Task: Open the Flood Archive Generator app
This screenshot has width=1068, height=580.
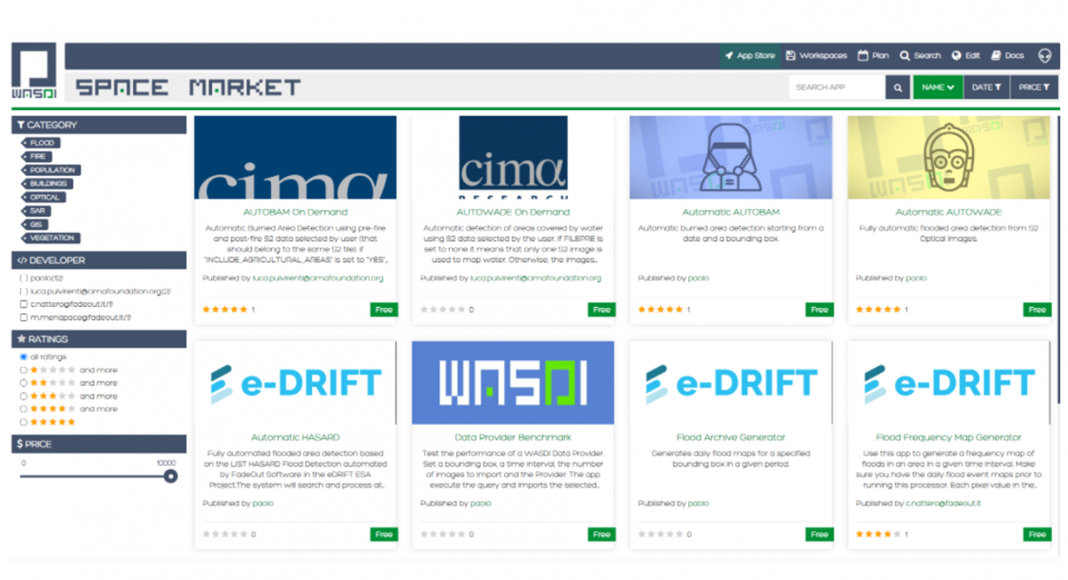Action: point(731,437)
